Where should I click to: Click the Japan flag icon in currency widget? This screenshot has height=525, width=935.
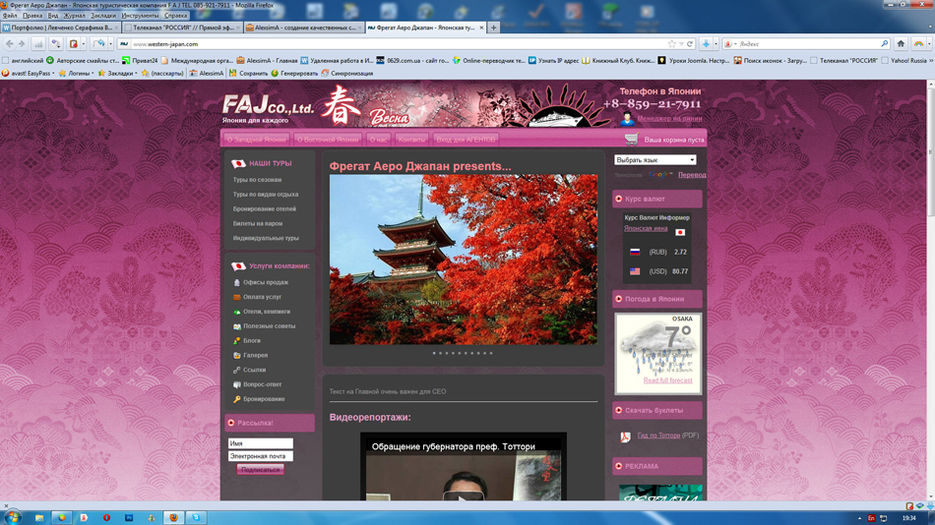(680, 232)
